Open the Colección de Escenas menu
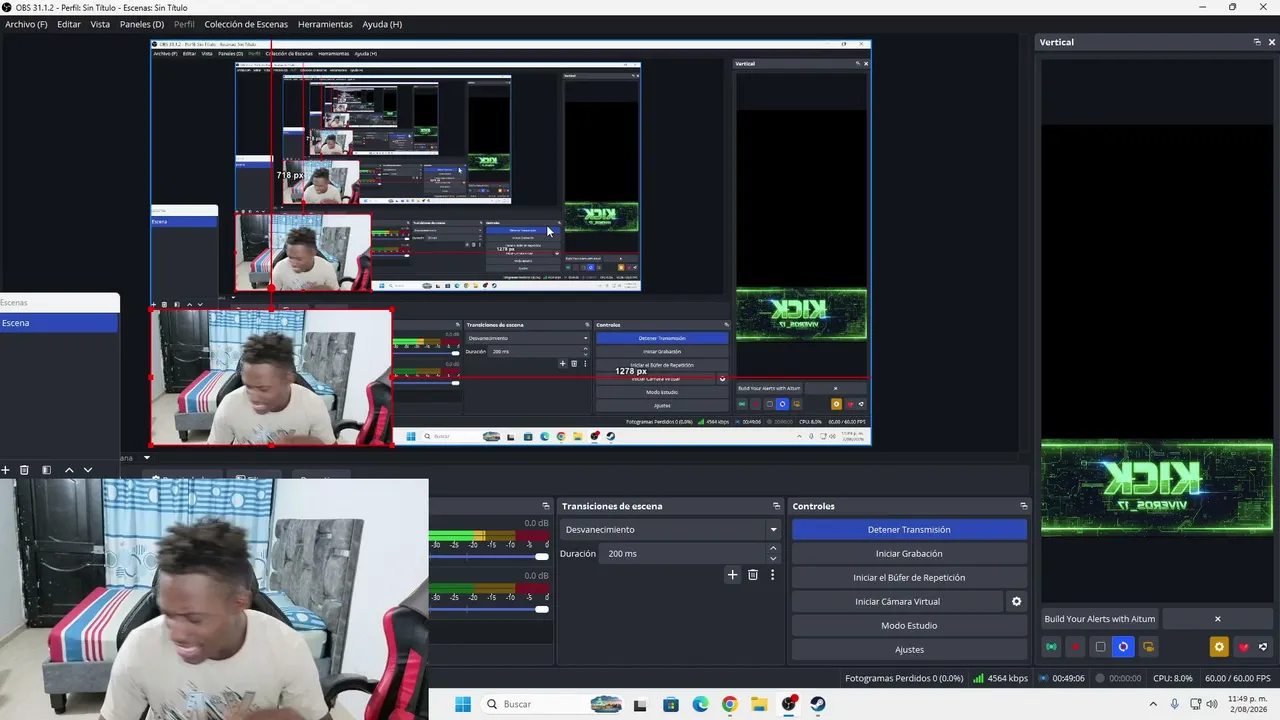Screen dimensions: 1280x720 pyautogui.click(x=246, y=24)
